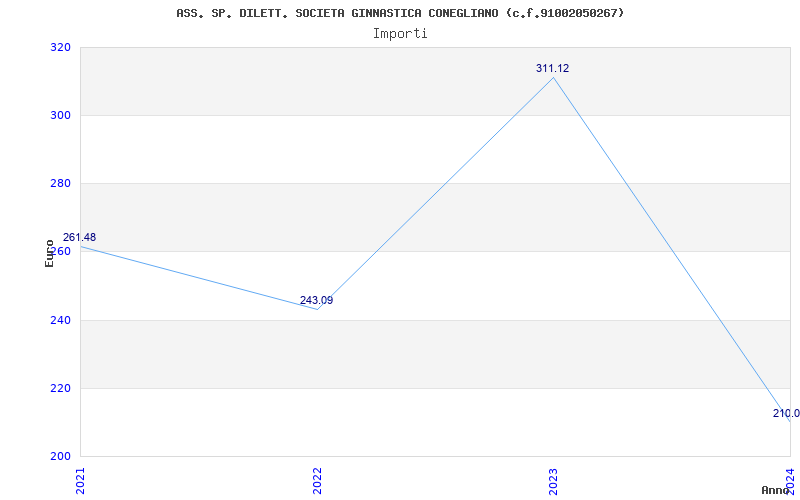
Task: Click the 240 y-axis value
Action: 60,320
